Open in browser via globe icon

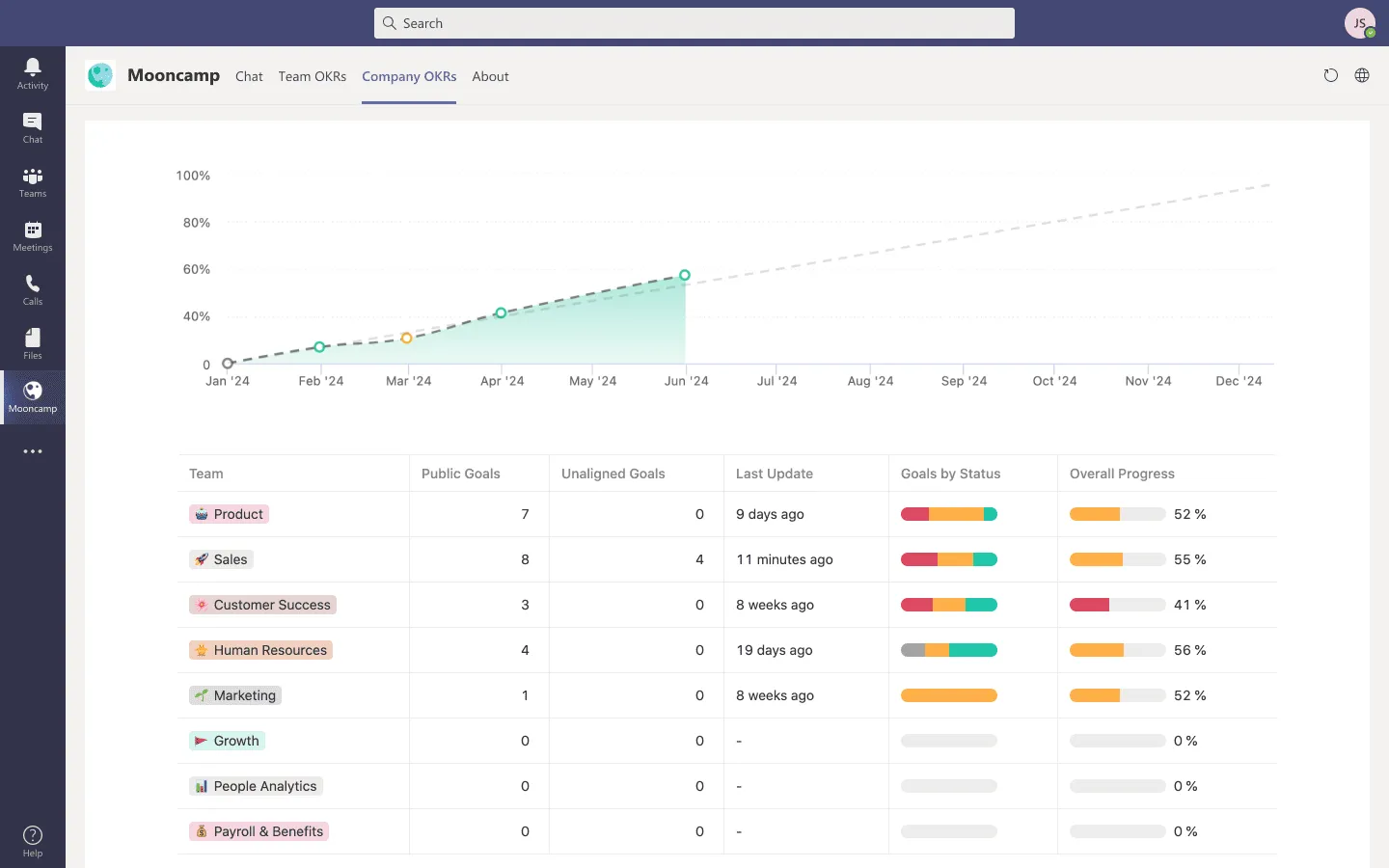point(1362,76)
